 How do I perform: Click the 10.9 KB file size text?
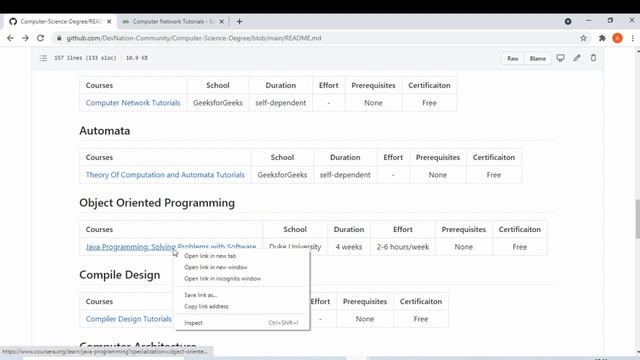click(137, 58)
